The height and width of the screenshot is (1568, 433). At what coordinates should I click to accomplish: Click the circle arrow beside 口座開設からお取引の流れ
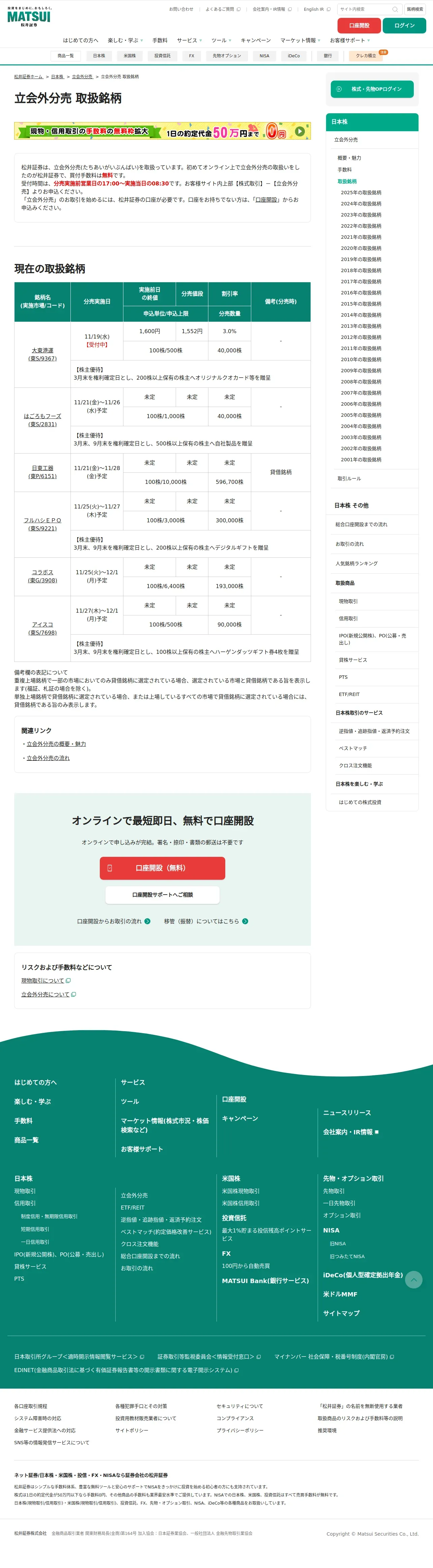[147, 921]
